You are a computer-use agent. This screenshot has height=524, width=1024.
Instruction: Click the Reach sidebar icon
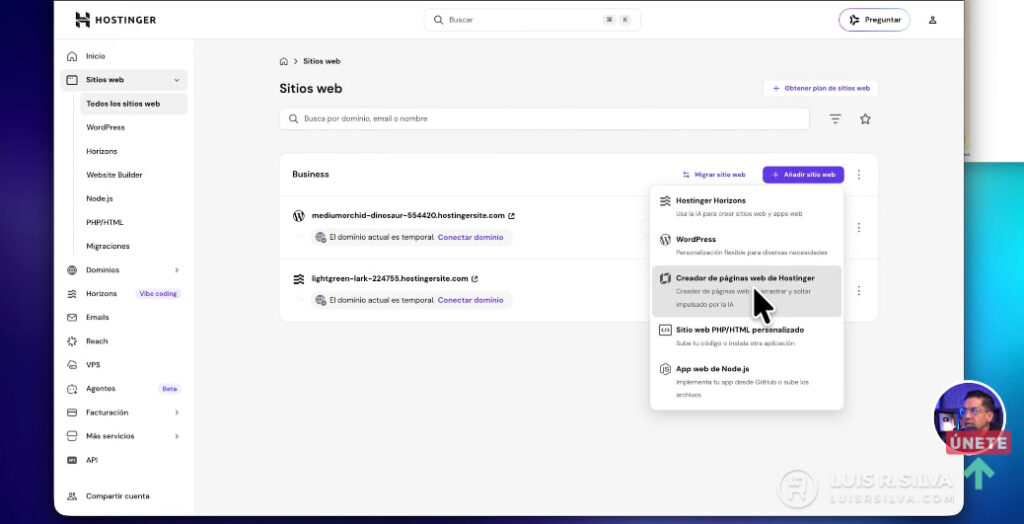(72, 341)
